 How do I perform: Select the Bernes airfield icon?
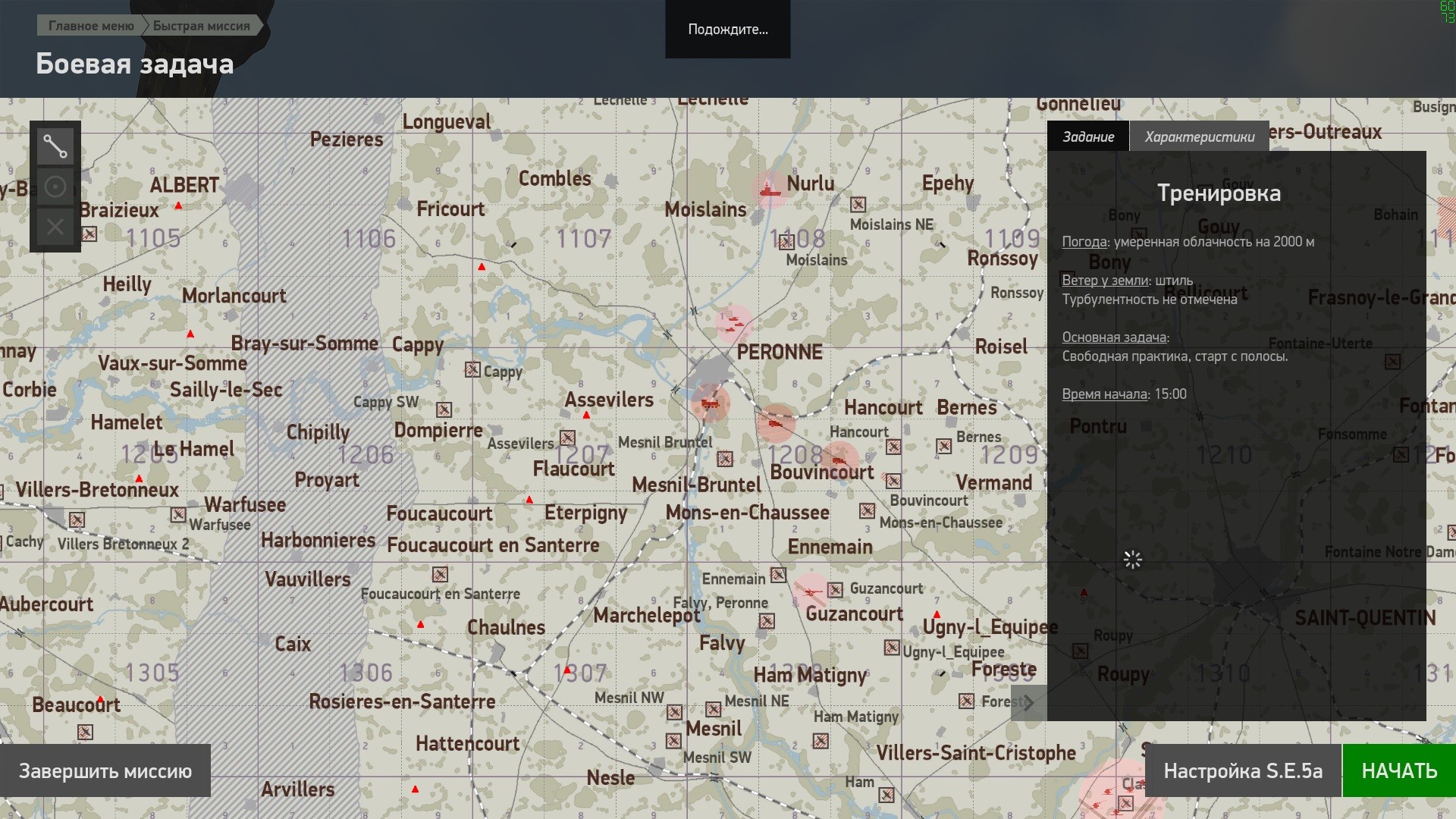pyautogui.click(x=944, y=447)
